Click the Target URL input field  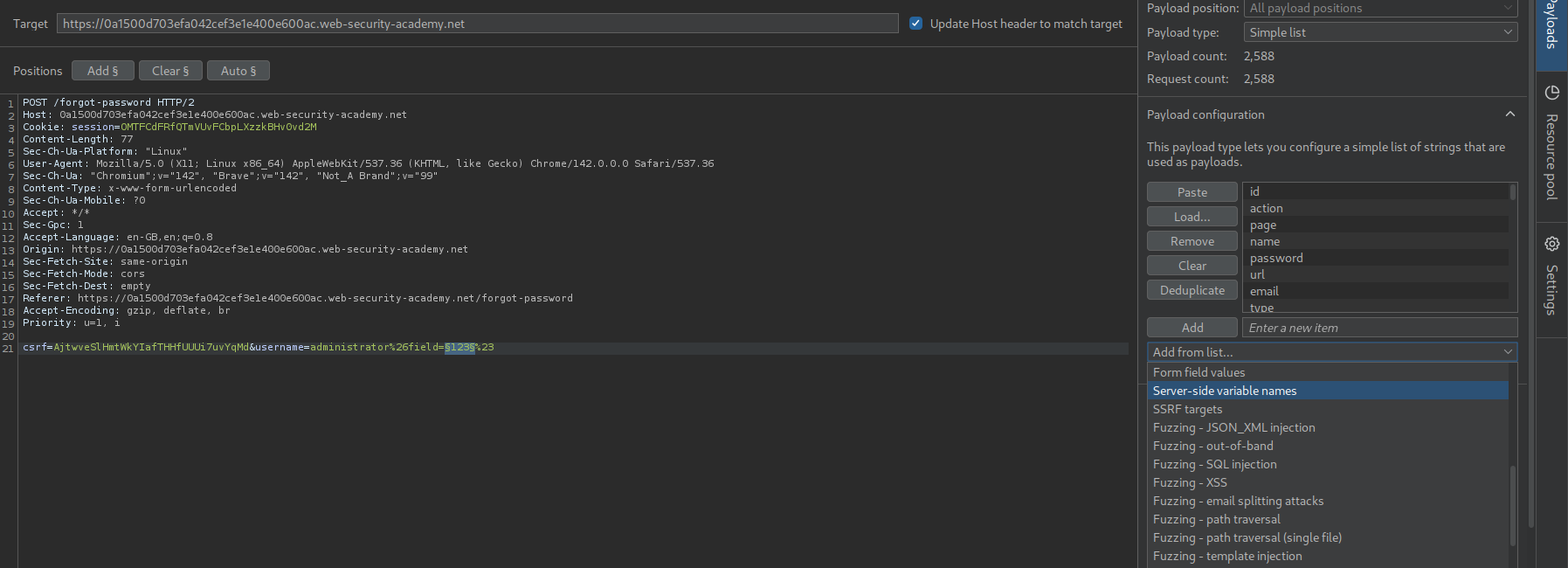477,24
